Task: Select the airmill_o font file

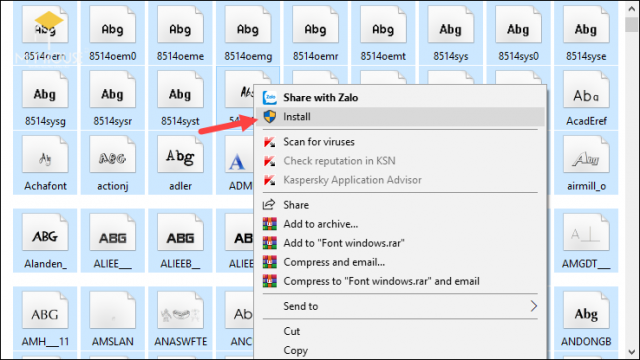Action: point(586,163)
